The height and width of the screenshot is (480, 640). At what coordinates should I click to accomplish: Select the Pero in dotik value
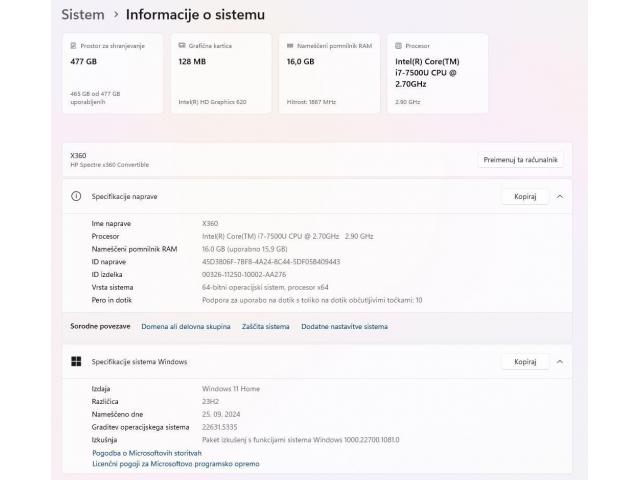pyautogui.click(x=312, y=300)
